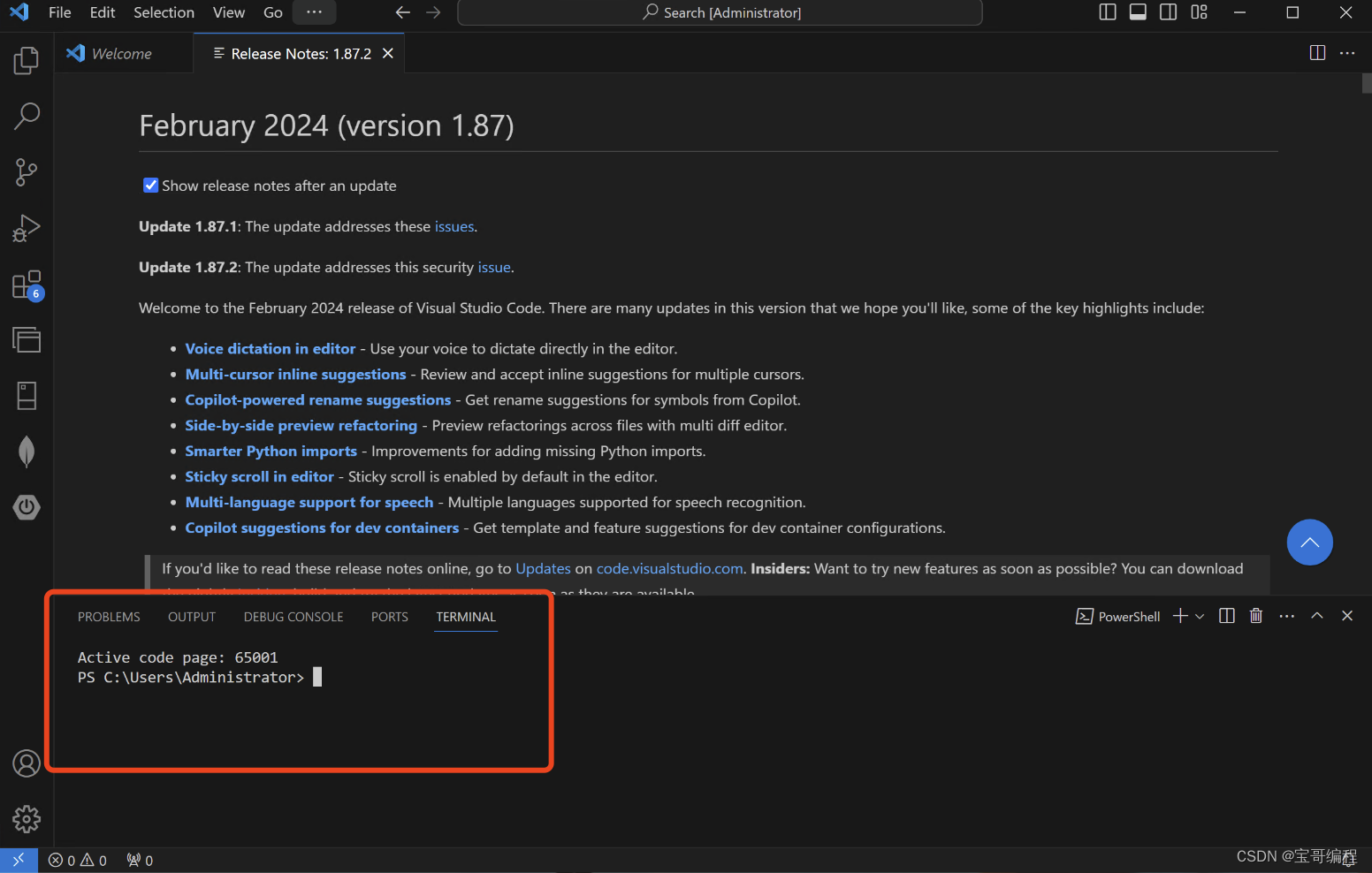Split the PowerShell terminal

tap(1226, 616)
